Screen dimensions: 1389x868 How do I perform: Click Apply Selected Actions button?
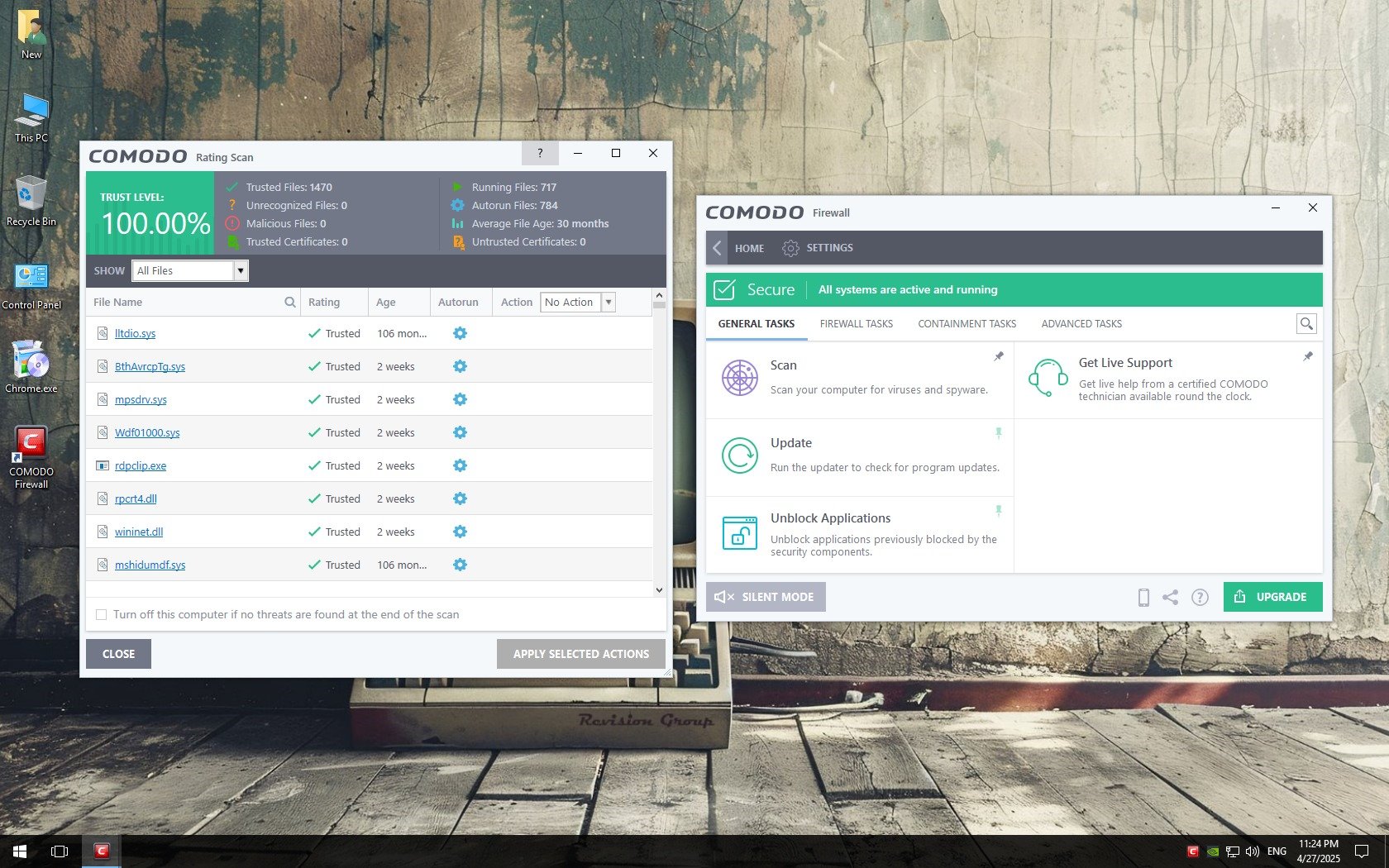(x=581, y=654)
